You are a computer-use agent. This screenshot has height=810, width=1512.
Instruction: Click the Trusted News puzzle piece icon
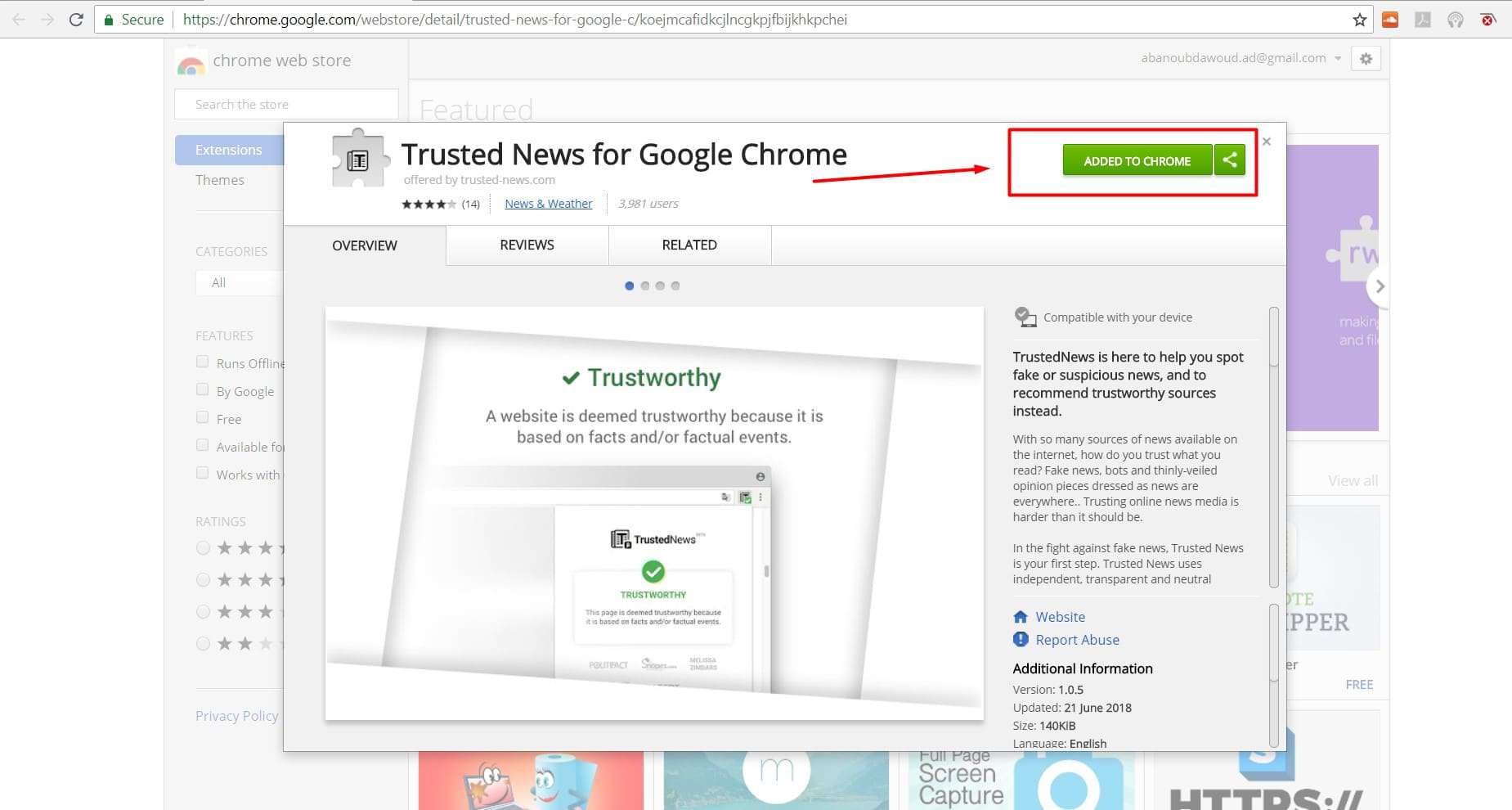point(360,158)
